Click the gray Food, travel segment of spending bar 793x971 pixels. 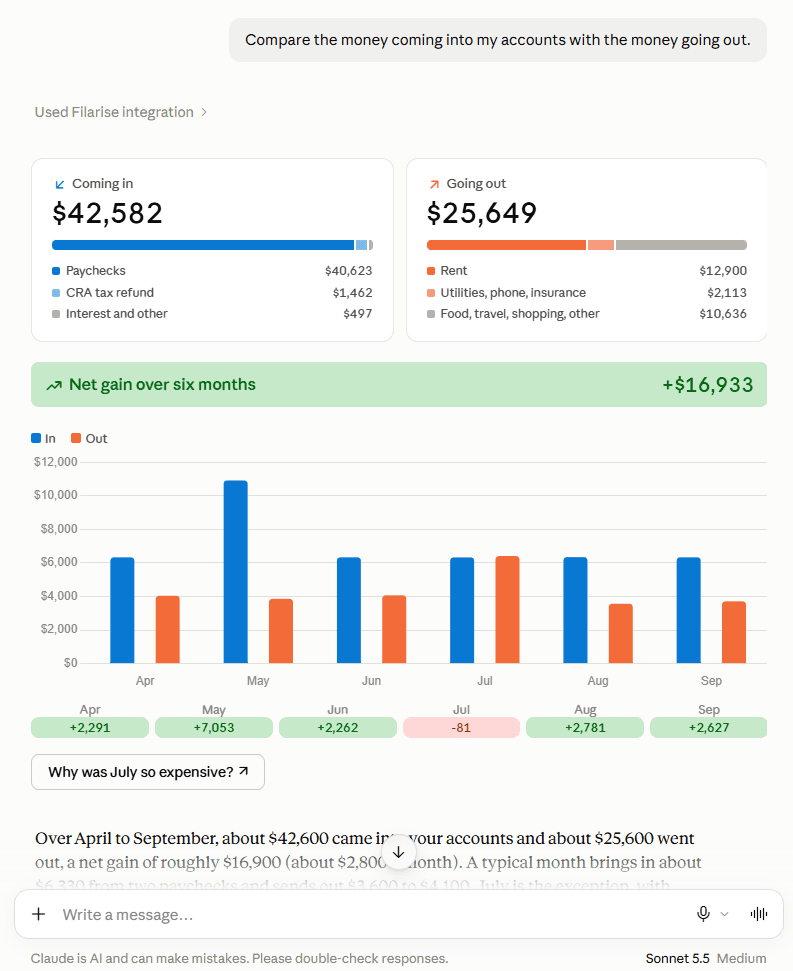point(681,245)
